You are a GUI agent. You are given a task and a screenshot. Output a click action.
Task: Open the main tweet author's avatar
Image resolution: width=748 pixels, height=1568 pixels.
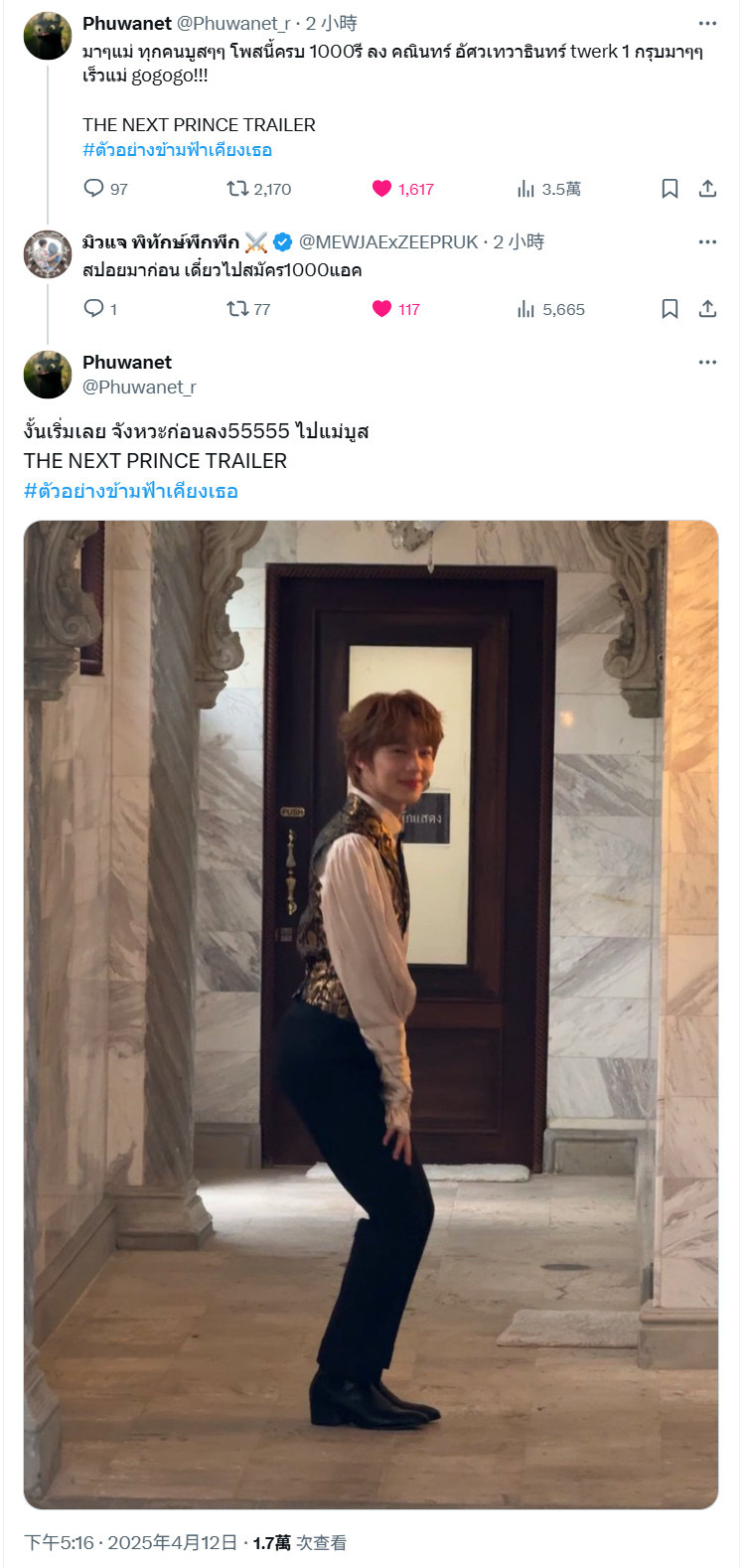point(48,375)
